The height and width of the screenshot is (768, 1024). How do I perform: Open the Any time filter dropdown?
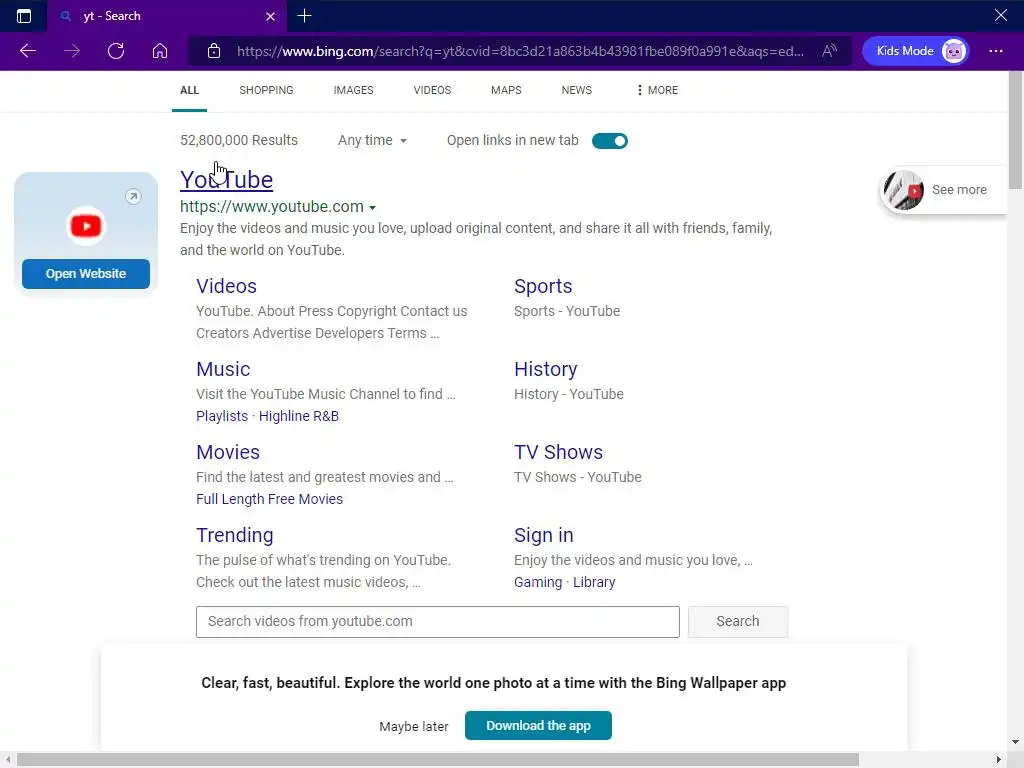[x=372, y=140]
